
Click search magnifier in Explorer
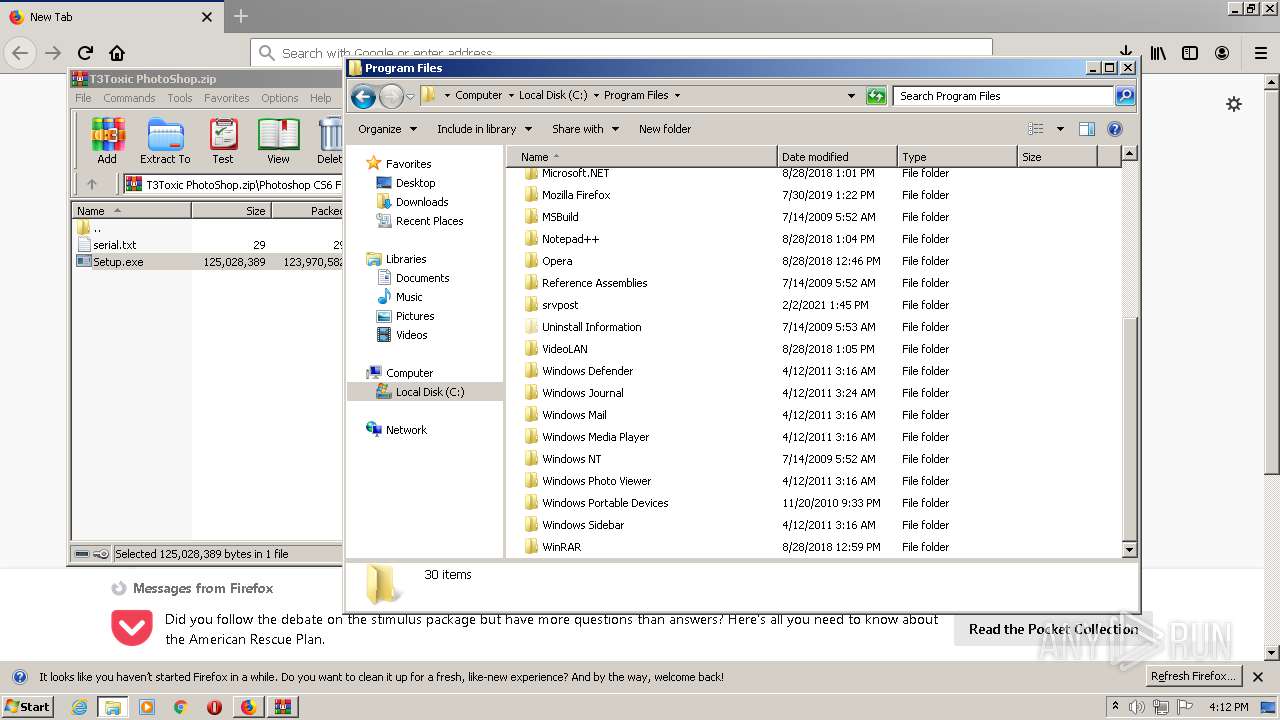point(1125,96)
